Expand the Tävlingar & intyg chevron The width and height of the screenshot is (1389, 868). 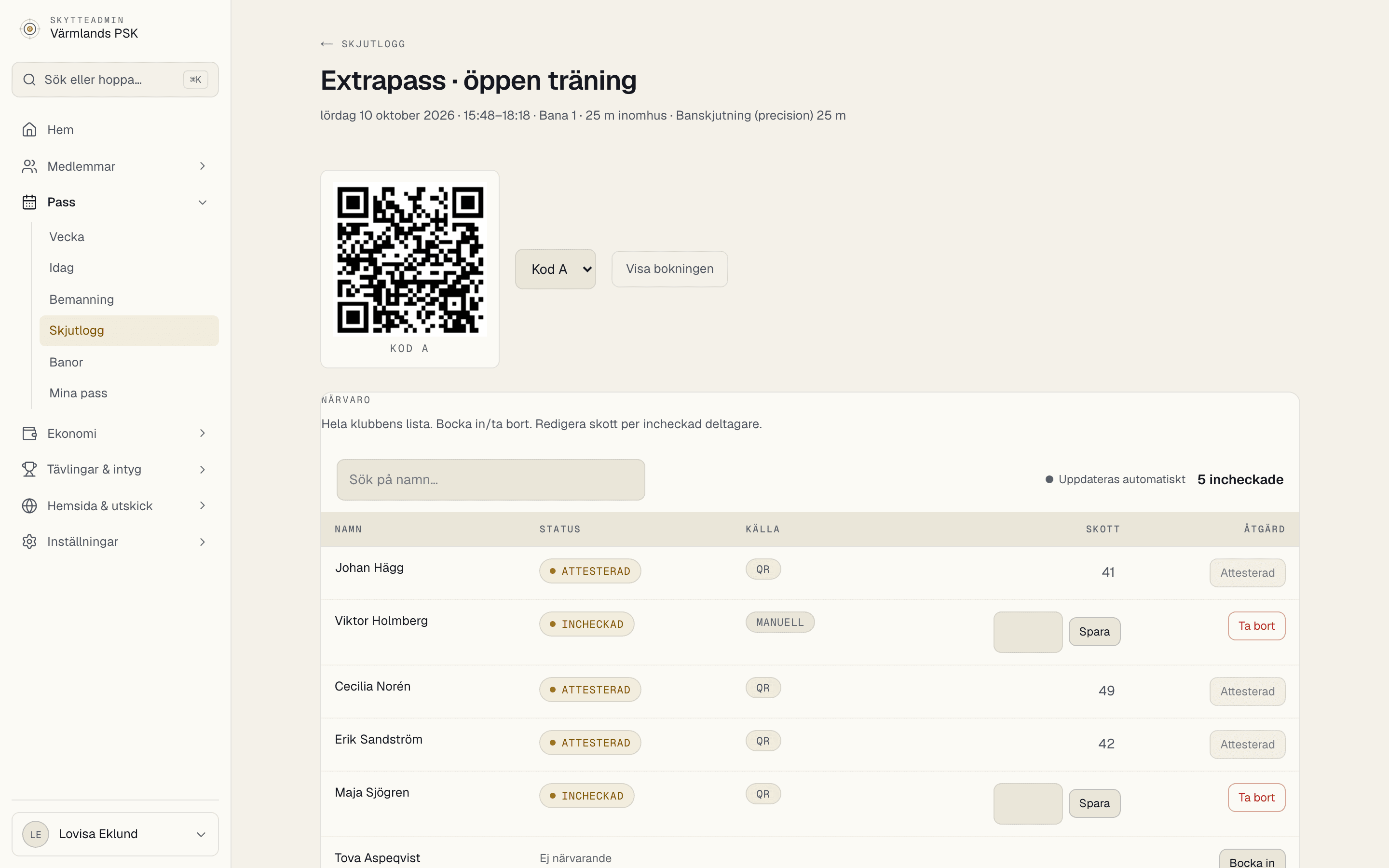pos(203,470)
